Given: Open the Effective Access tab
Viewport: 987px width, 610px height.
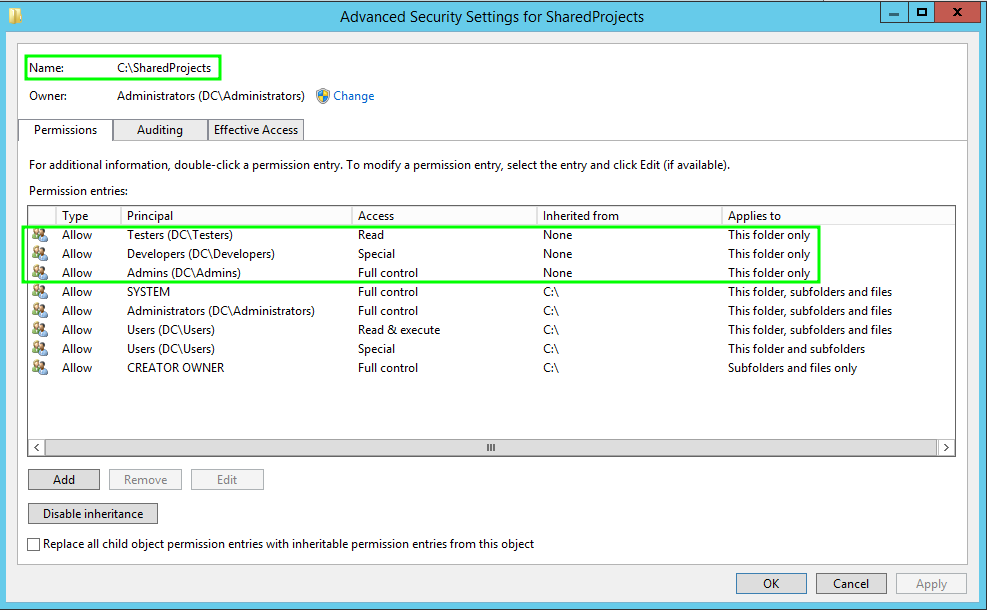Looking at the screenshot, I should (256, 130).
